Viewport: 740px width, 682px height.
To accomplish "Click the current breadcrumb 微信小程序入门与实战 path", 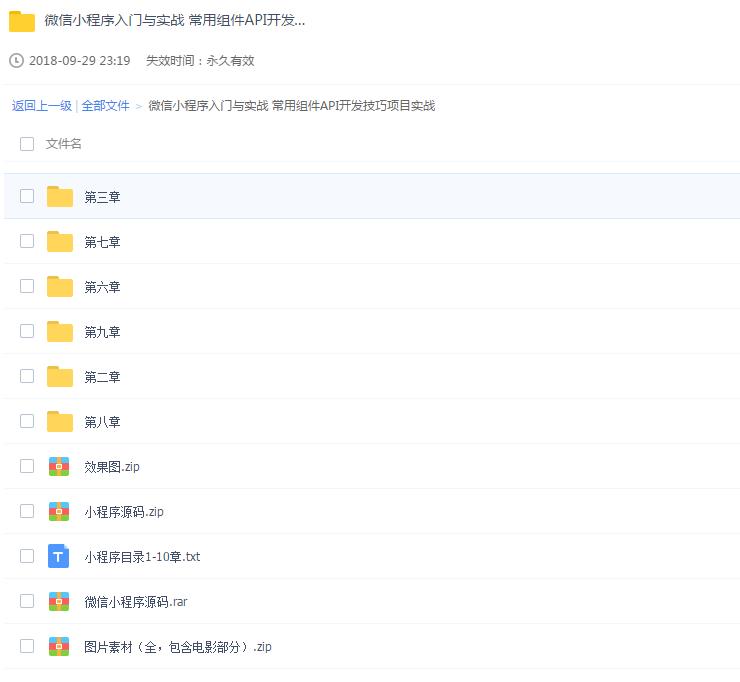I will (x=292, y=106).
